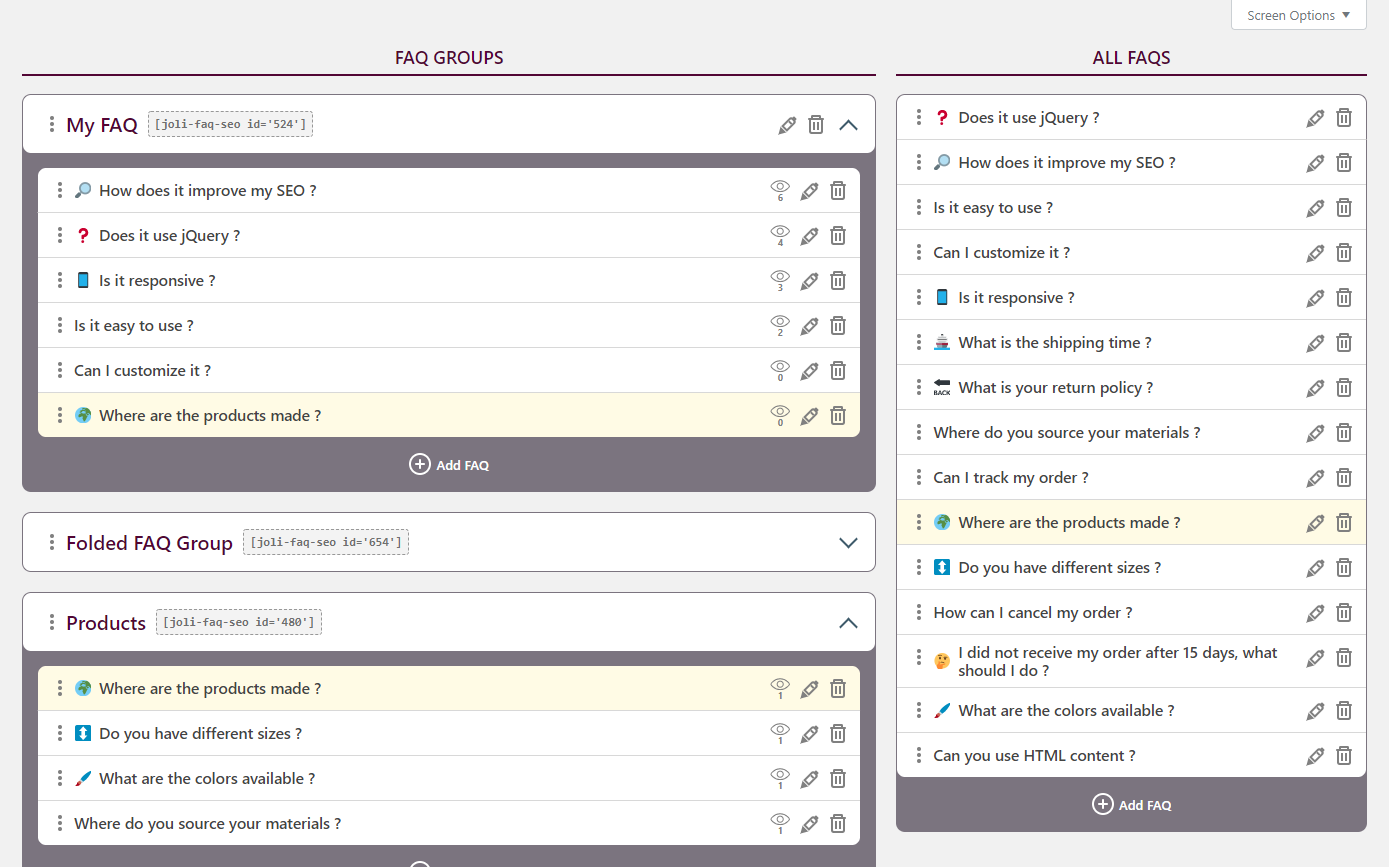
Task: Expand the Folded FAQ Group
Action: pyautogui.click(x=848, y=543)
